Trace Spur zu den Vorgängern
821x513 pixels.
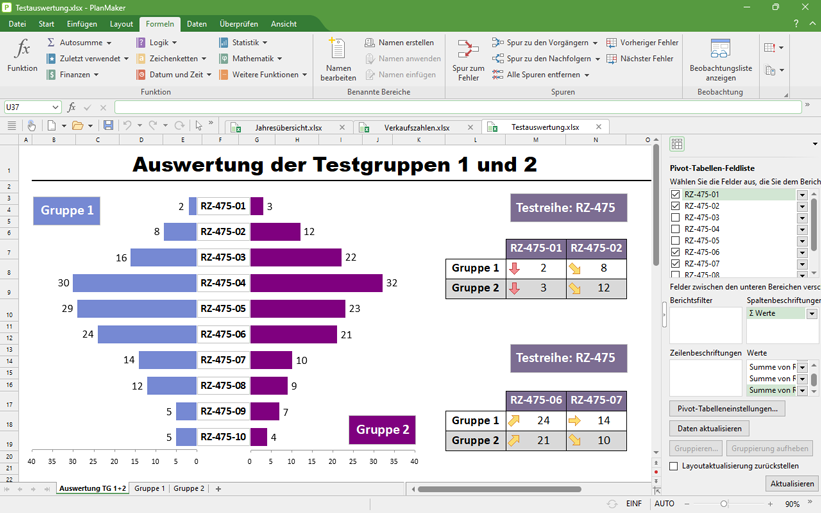545,42
